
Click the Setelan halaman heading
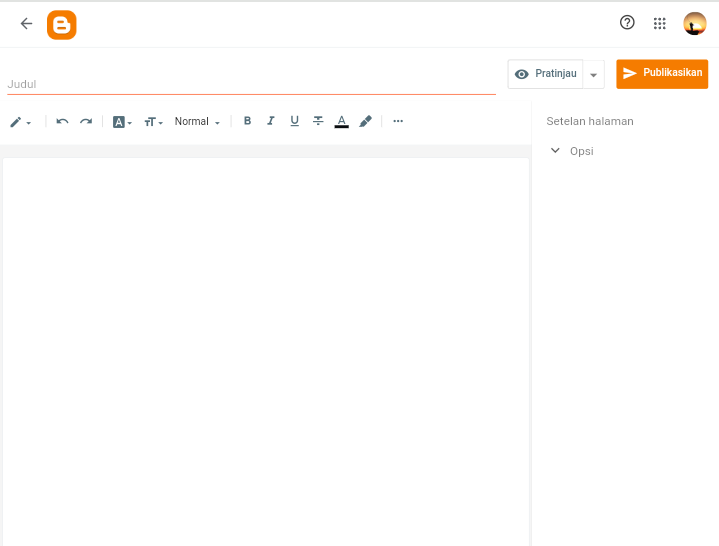click(590, 121)
